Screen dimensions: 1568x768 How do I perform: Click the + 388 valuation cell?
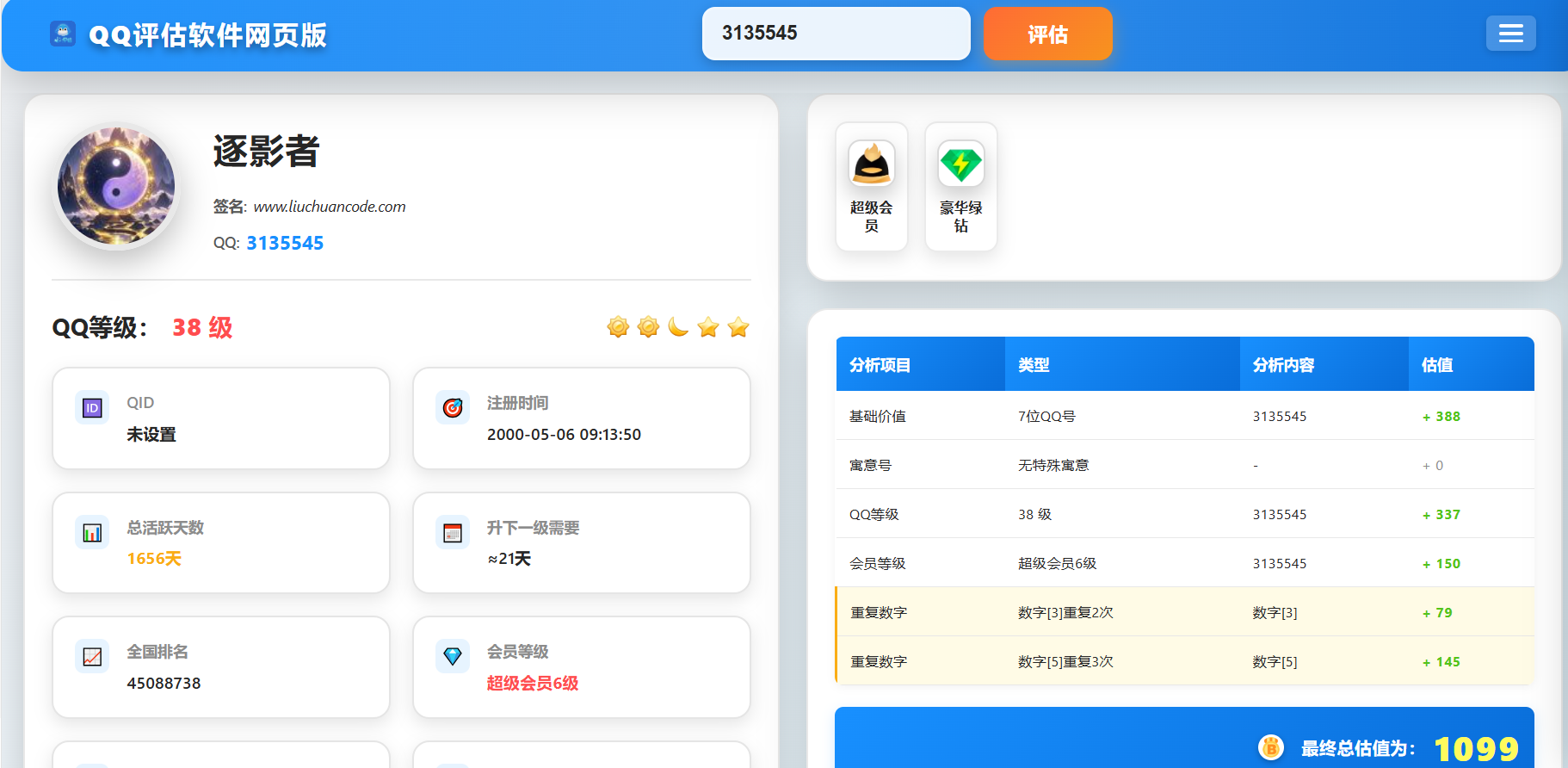pos(1441,417)
